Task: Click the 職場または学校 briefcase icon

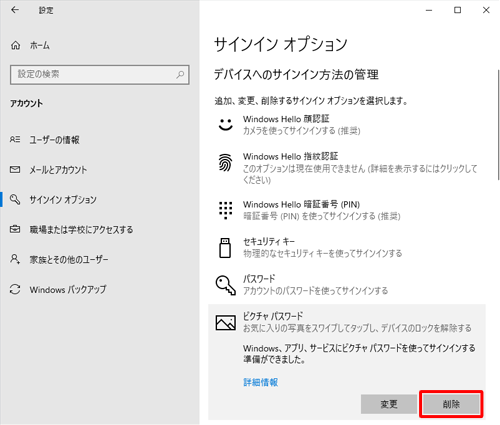Action: pos(15,229)
